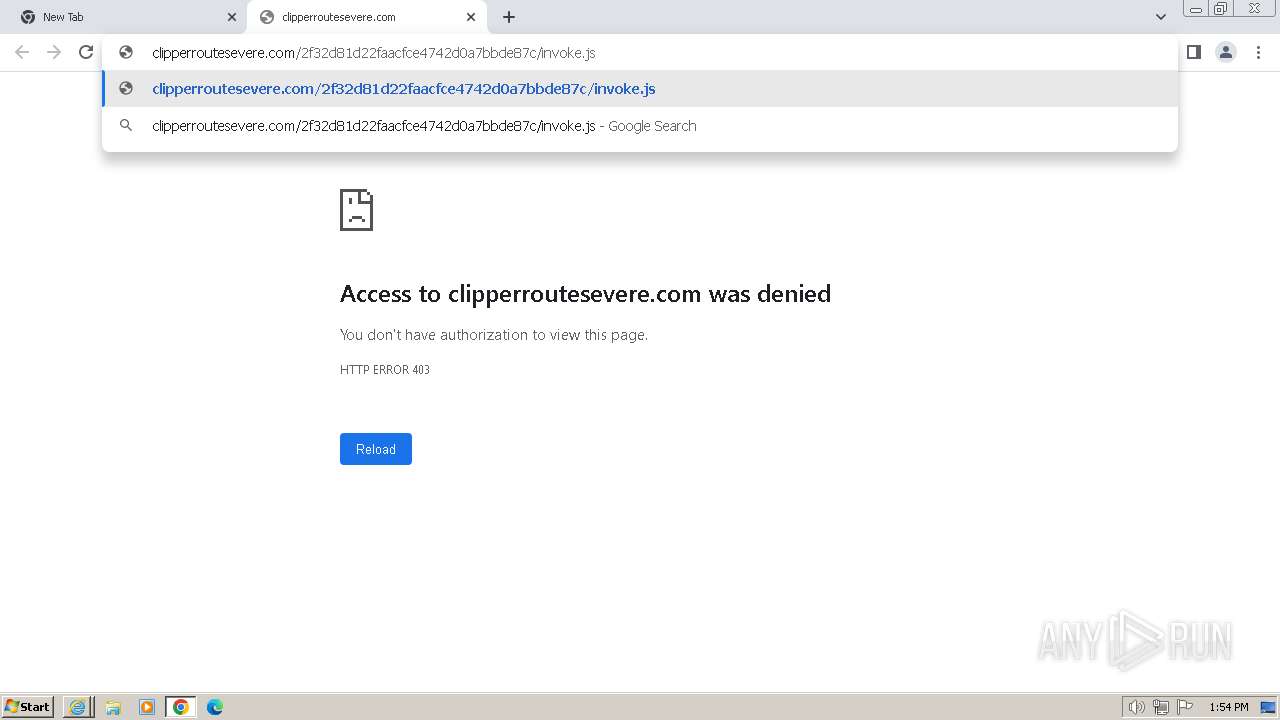Image resolution: width=1280 pixels, height=720 pixels.
Task: Click the show desktop tray icon
Action: coord(1268,707)
